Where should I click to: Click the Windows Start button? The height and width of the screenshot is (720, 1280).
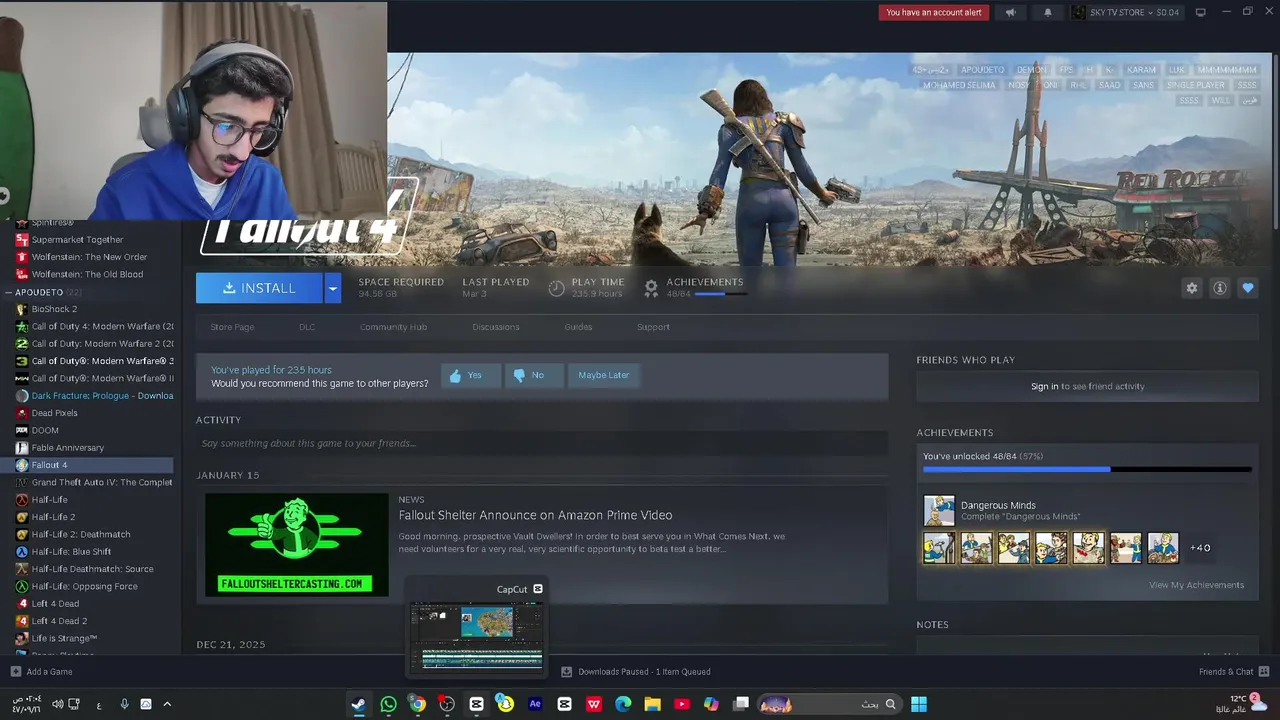click(918, 704)
